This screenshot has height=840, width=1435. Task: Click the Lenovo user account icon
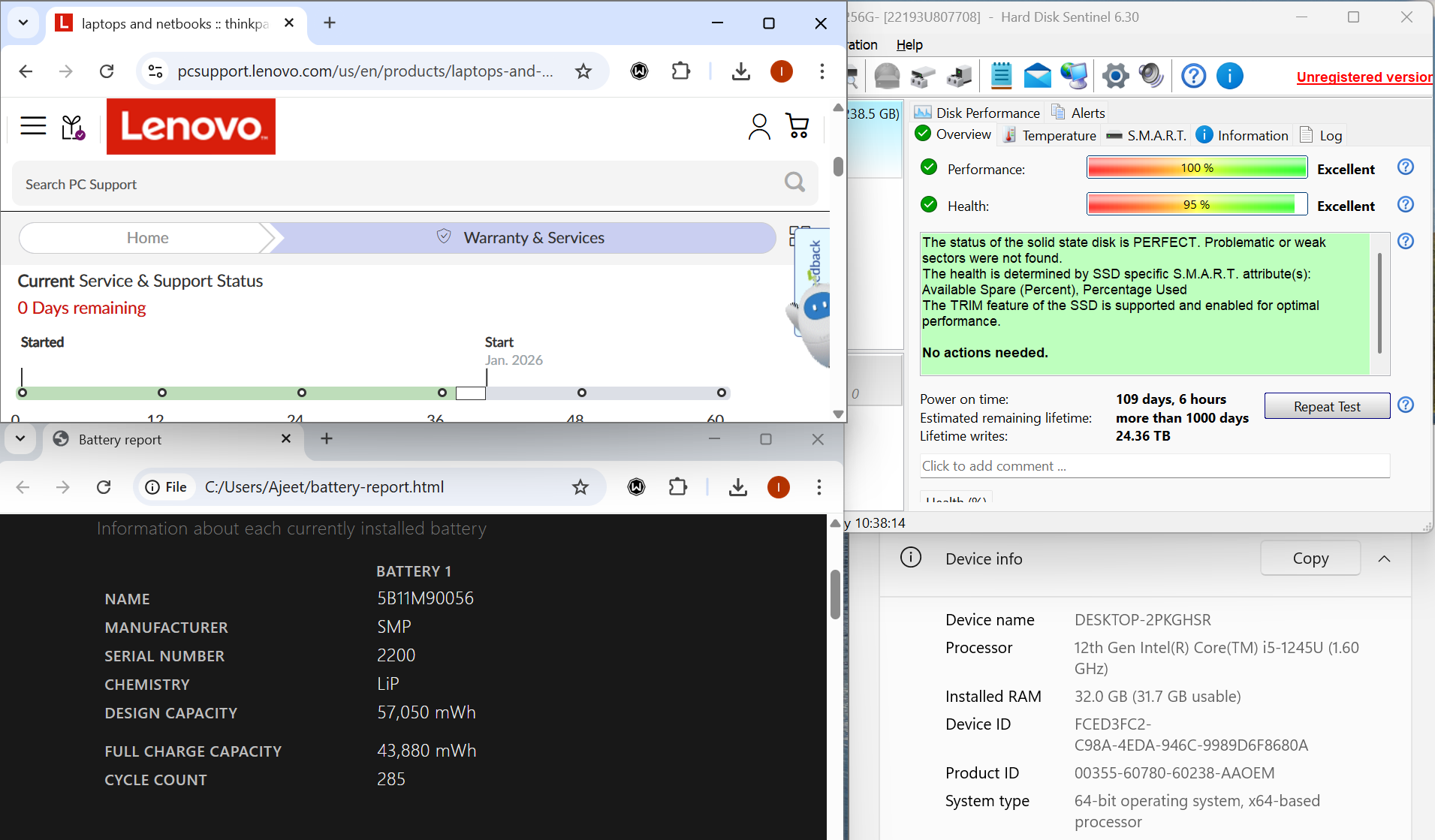click(x=759, y=126)
